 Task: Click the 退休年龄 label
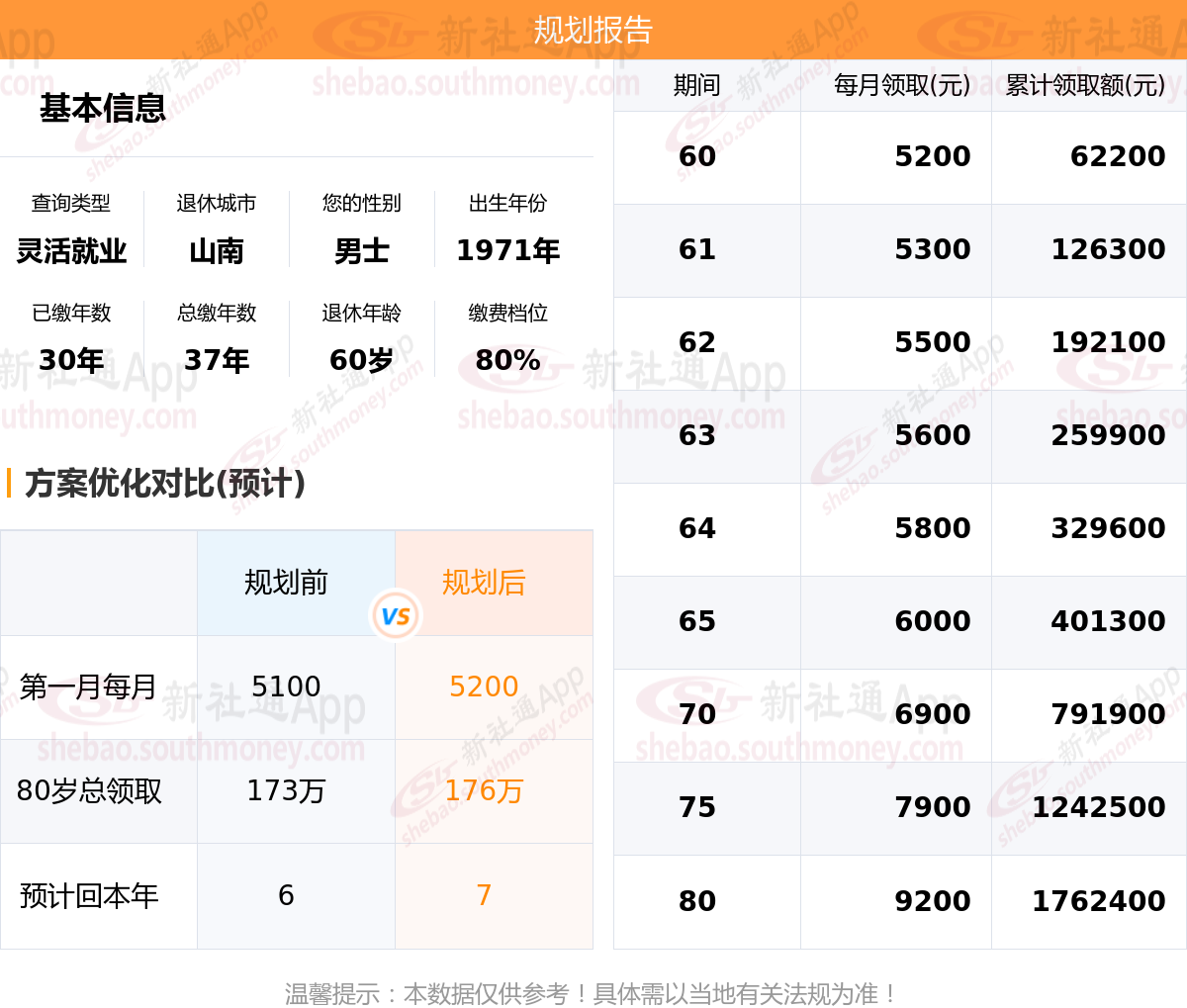click(362, 313)
